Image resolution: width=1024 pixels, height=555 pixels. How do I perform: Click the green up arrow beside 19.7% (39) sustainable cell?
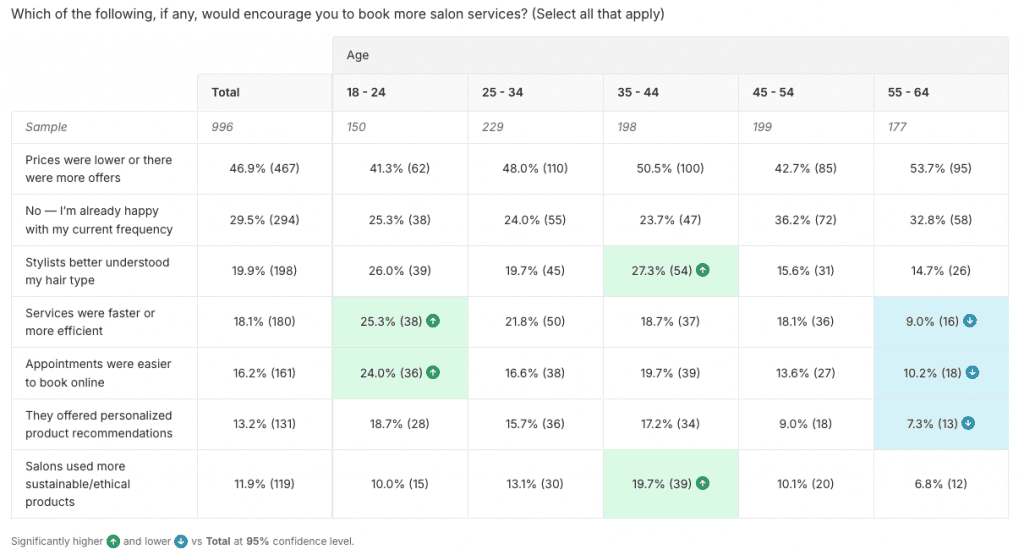point(703,483)
